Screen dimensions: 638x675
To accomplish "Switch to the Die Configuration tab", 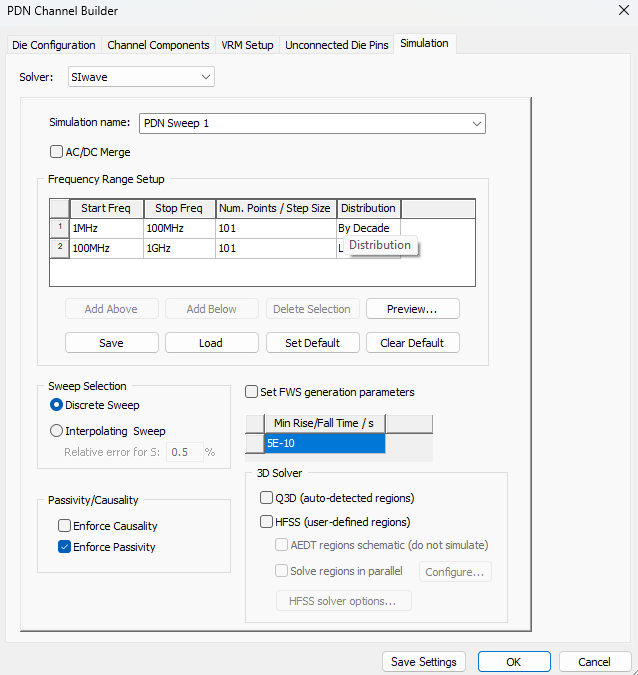I will (x=54, y=45).
